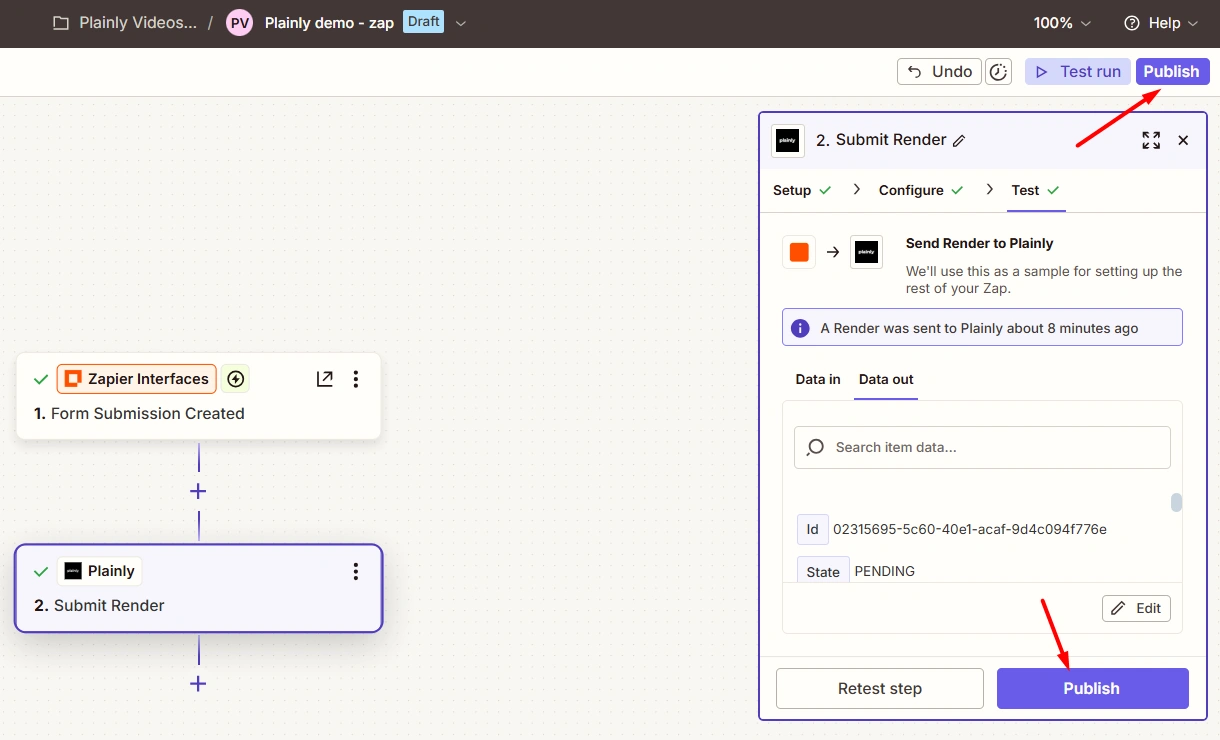Select the Submit Render step card
Image resolution: width=1220 pixels, height=740 pixels.
(198, 588)
